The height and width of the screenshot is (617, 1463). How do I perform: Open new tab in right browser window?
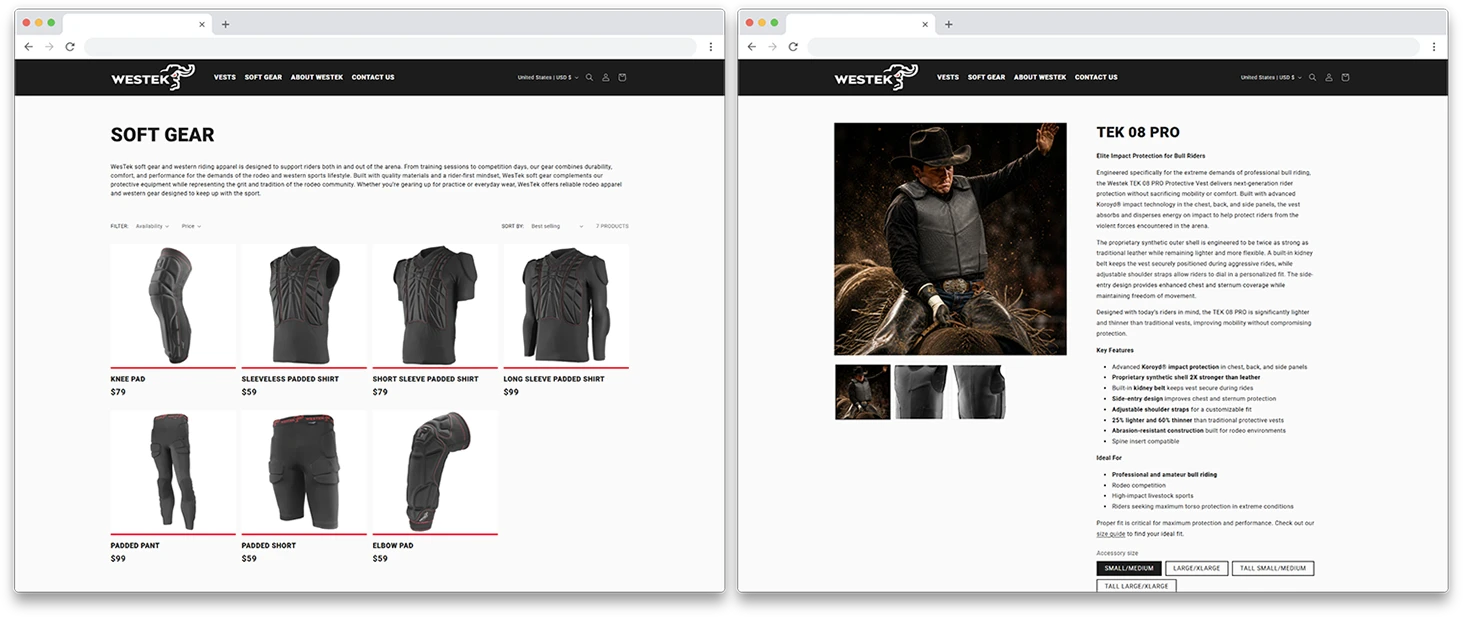[948, 24]
